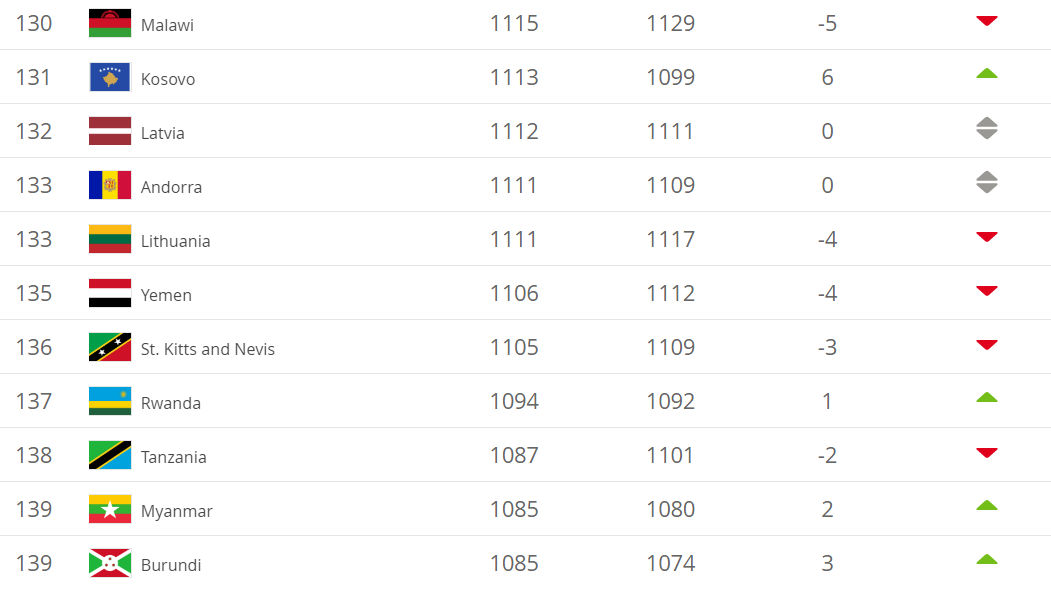Select the Tanzania country name

click(173, 457)
